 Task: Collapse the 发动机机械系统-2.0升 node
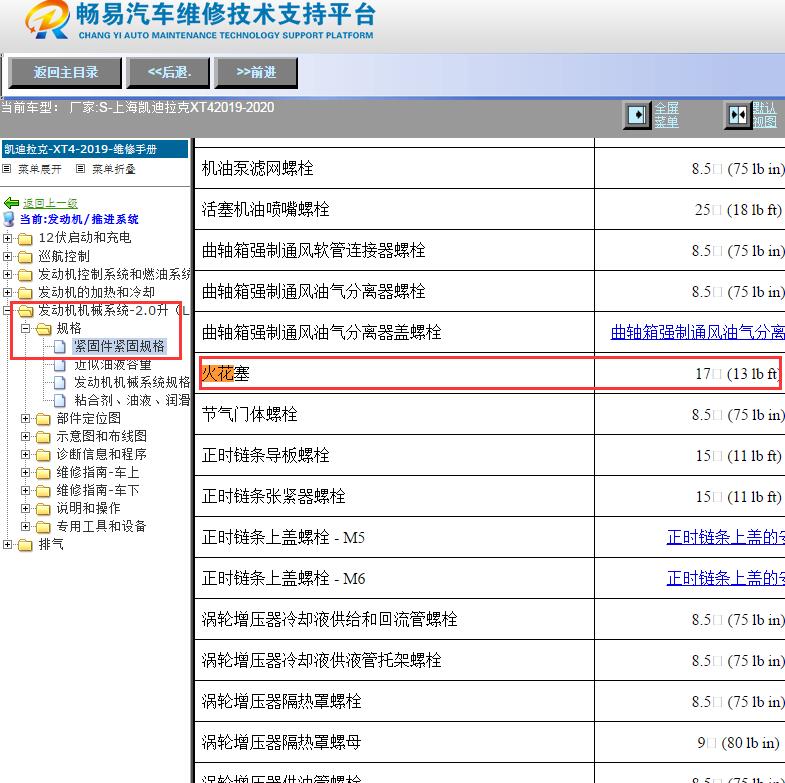[x=7, y=310]
